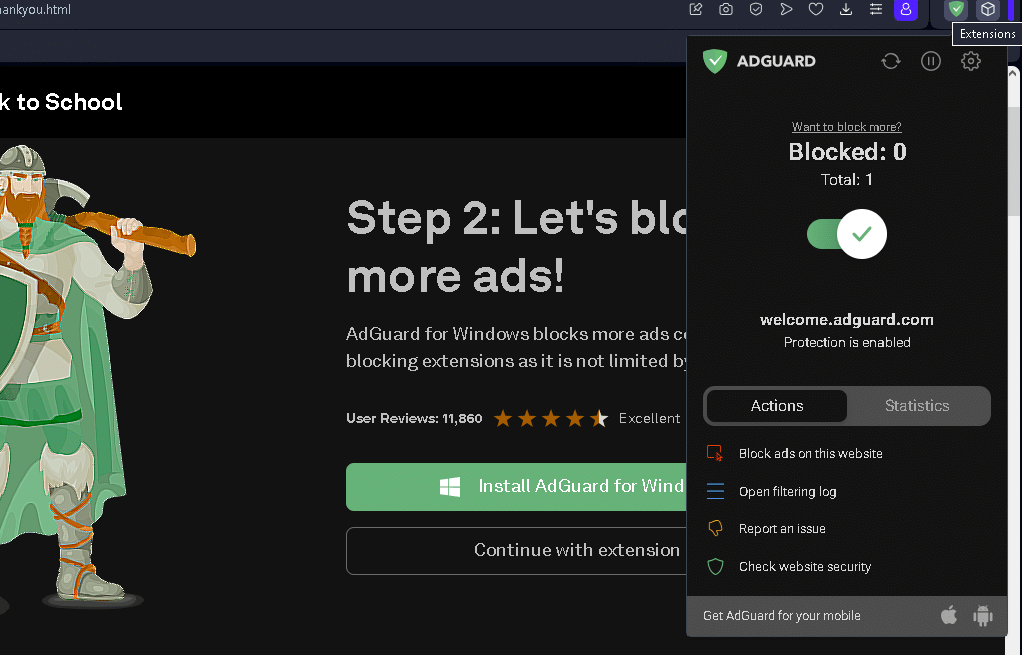Switch to the Statistics tab
The image size is (1022, 655).
tap(917, 405)
